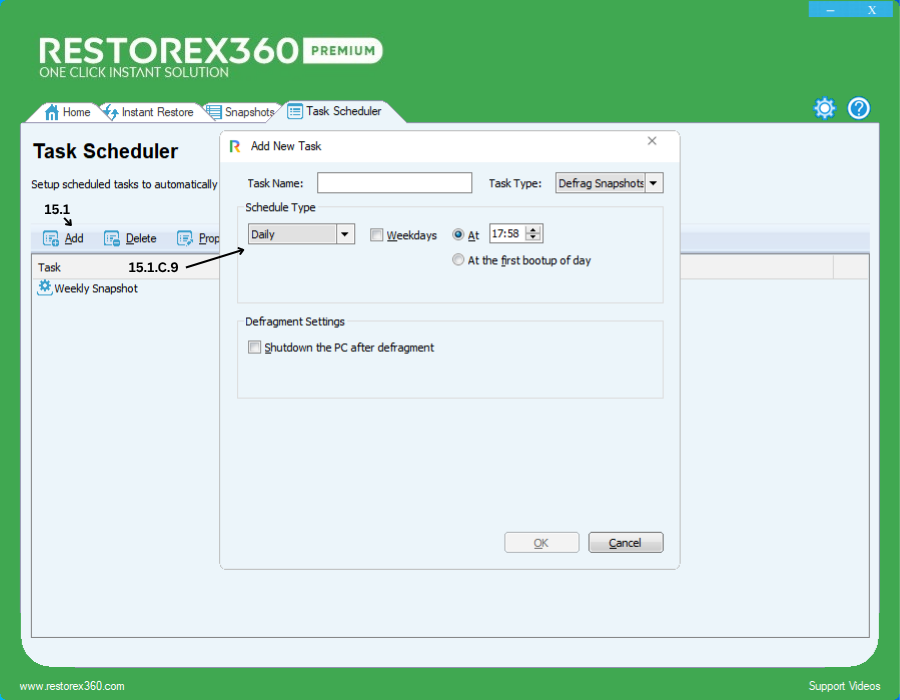Open the Task Type dropdown

653,183
